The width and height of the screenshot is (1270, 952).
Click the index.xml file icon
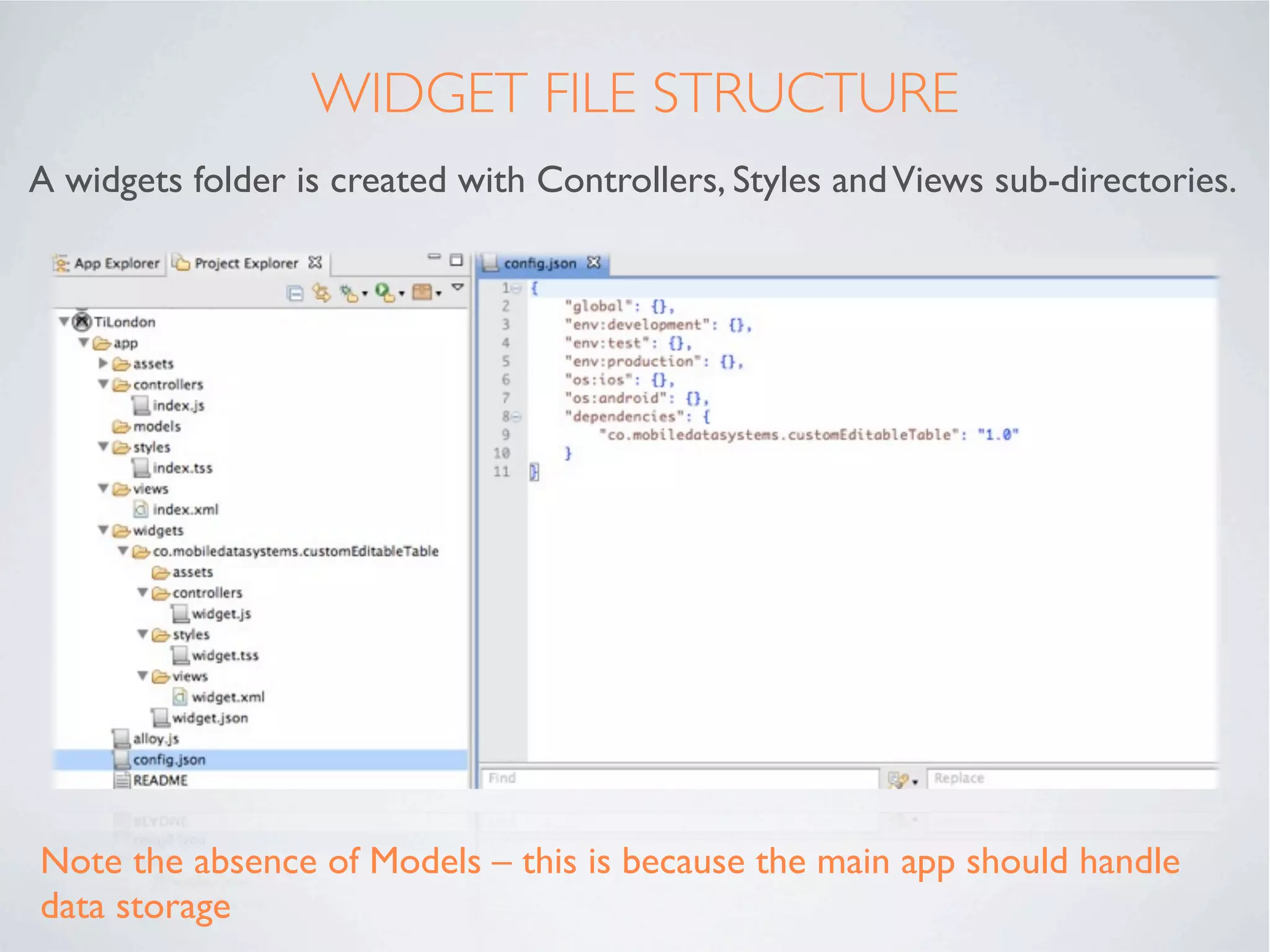[x=141, y=509]
